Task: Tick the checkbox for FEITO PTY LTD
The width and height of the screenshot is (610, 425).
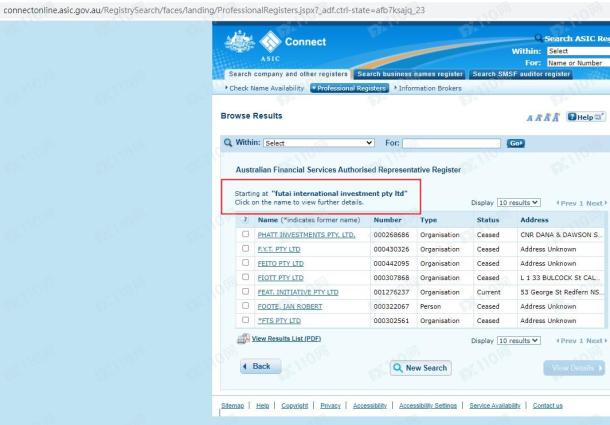Action: tap(245, 263)
